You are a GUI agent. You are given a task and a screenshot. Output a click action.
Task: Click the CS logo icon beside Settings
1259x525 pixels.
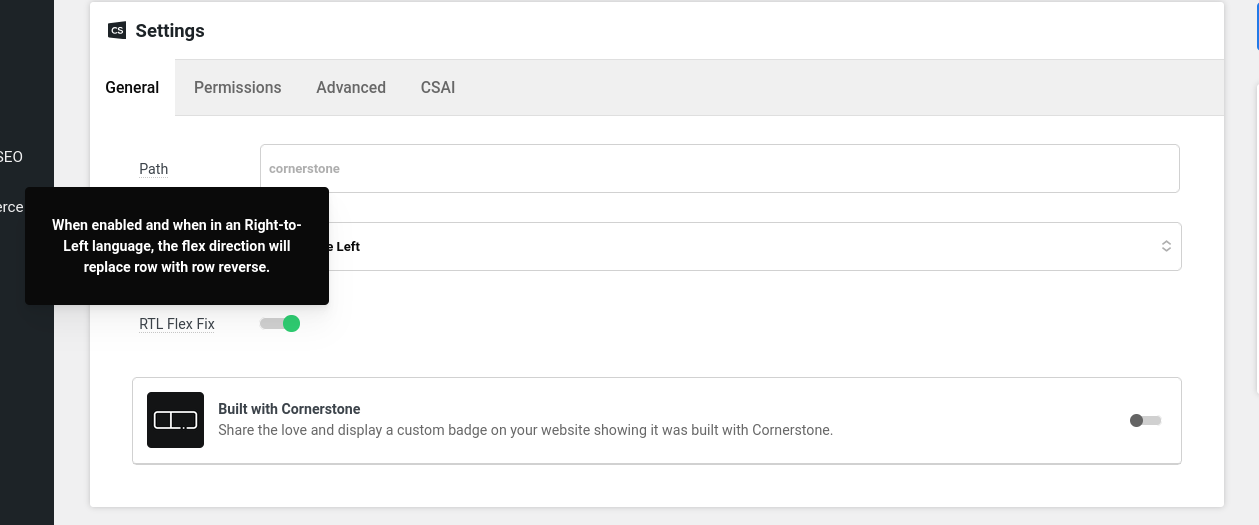coord(117,31)
